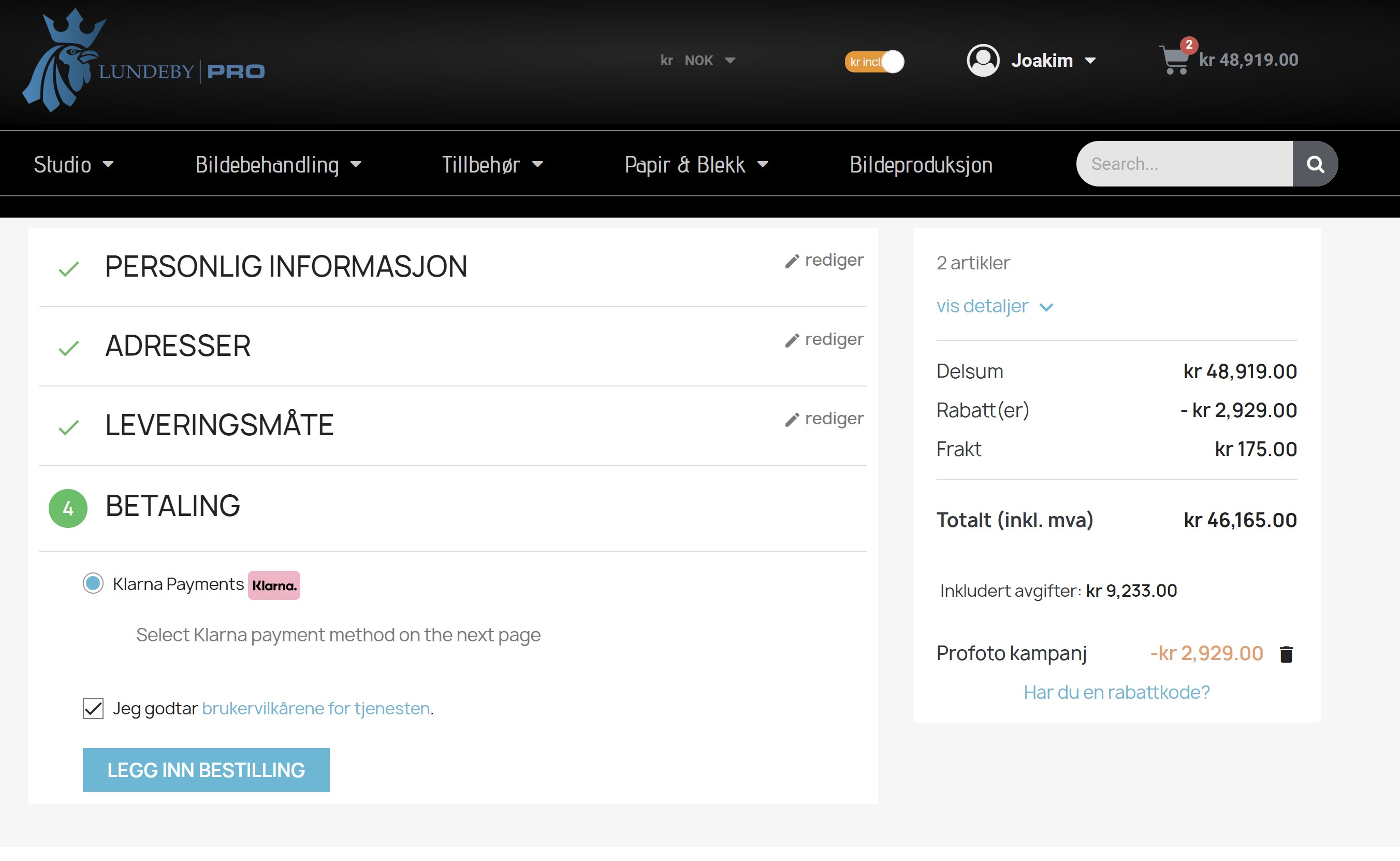Image resolution: width=1400 pixels, height=861 pixels.
Task: Click pencil icon to edit Personlig Informasjon
Action: (792, 262)
